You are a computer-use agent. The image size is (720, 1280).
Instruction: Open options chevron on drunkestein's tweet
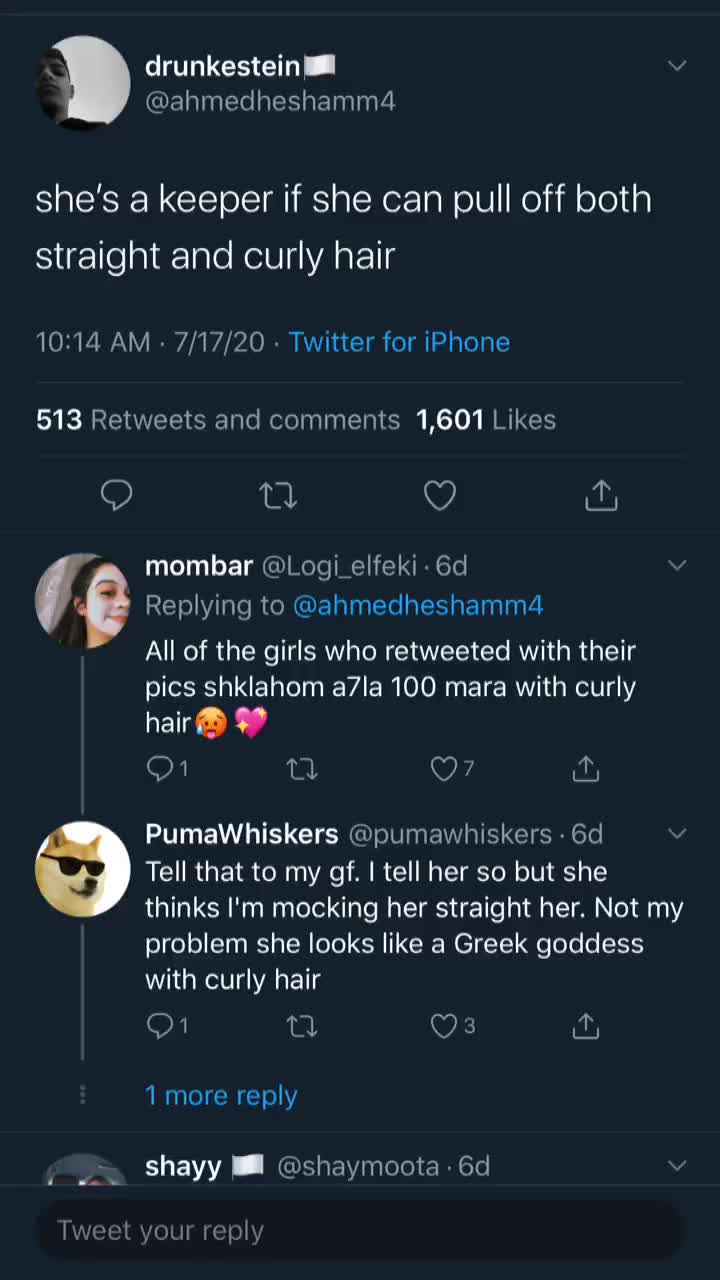(x=677, y=66)
